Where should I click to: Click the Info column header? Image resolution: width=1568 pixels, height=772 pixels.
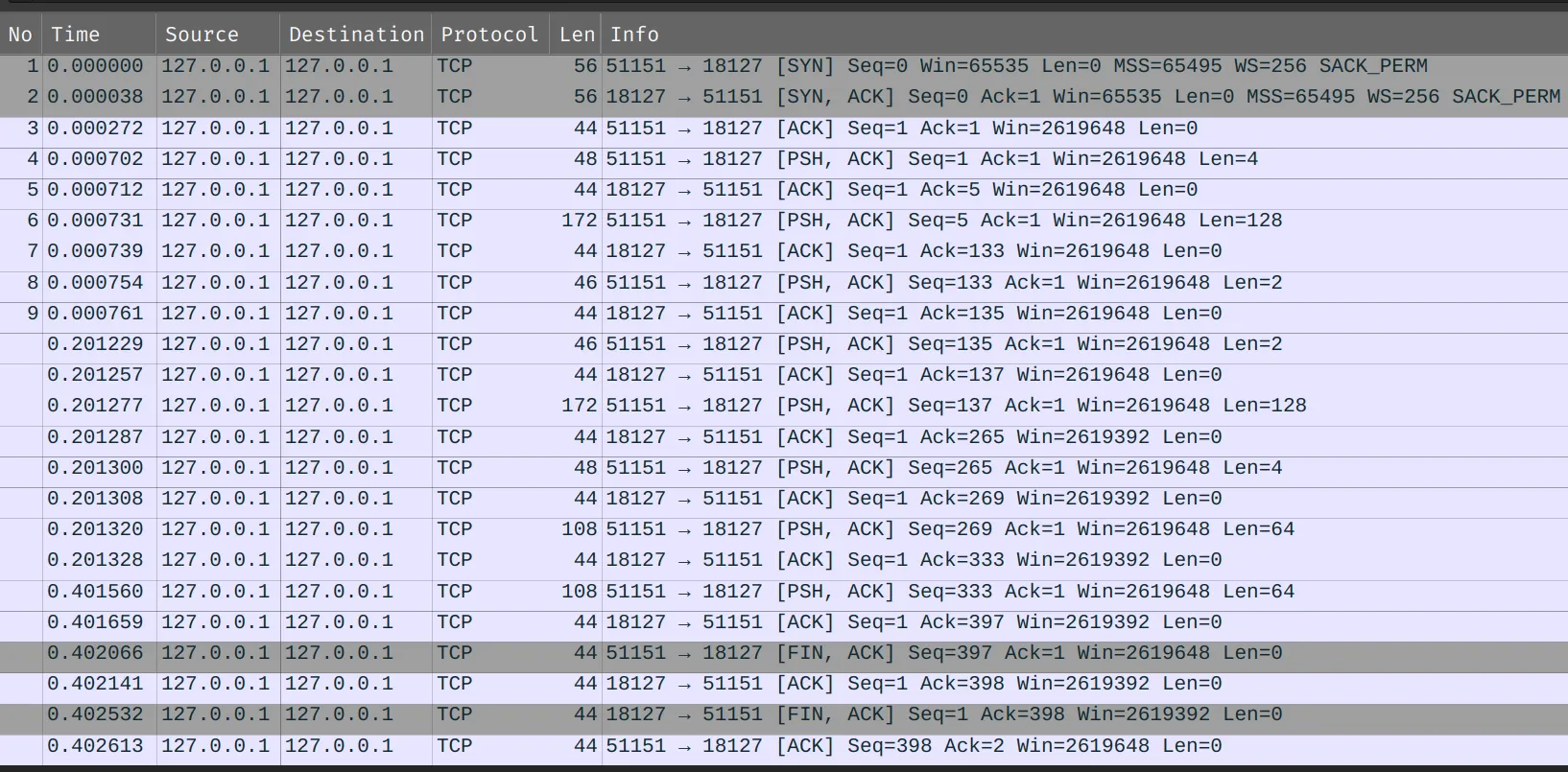point(634,35)
